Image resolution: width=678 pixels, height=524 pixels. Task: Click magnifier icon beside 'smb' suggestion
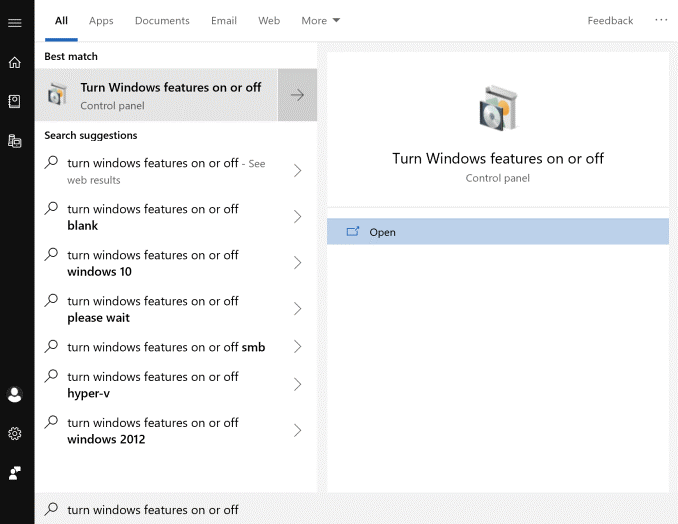click(x=51, y=346)
